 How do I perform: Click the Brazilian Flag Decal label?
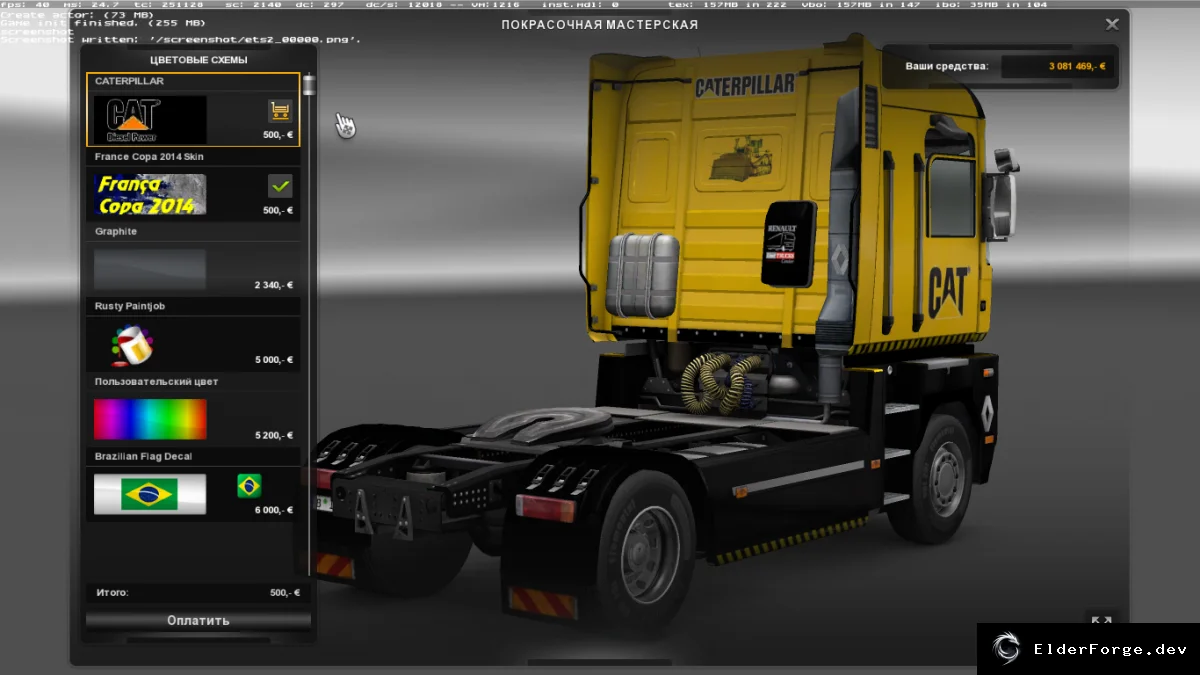pyautogui.click(x=143, y=457)
